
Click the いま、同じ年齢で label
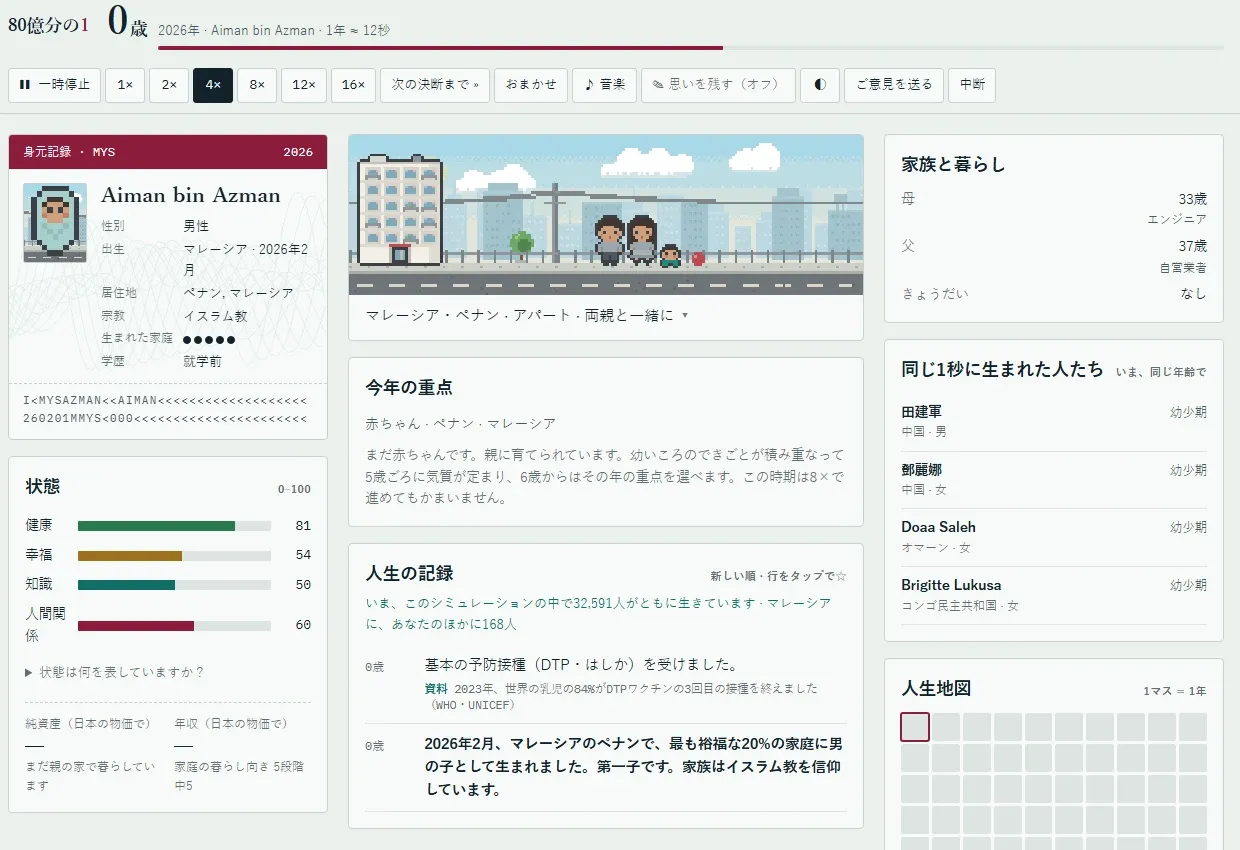point(1161,372)
